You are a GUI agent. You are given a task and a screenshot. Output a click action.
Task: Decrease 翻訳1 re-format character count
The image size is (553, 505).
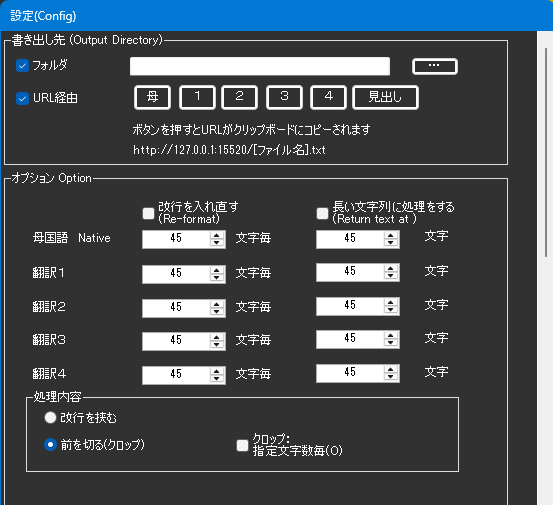point(217,278)
